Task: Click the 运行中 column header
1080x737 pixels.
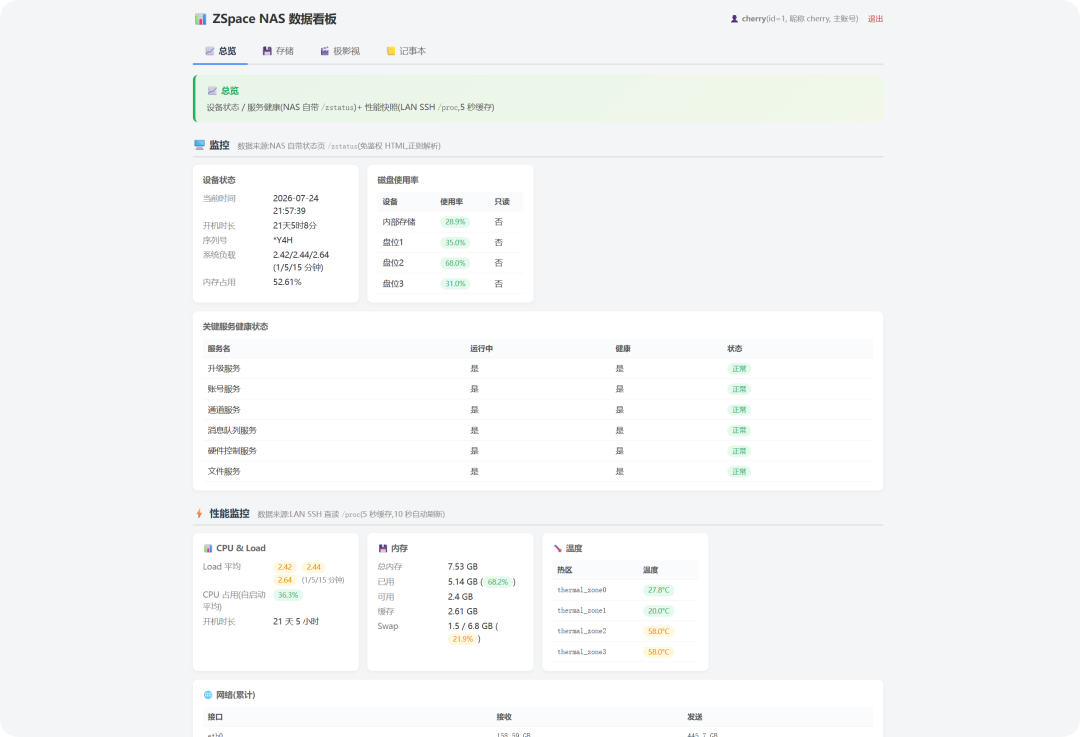Action: click(481, 349)
